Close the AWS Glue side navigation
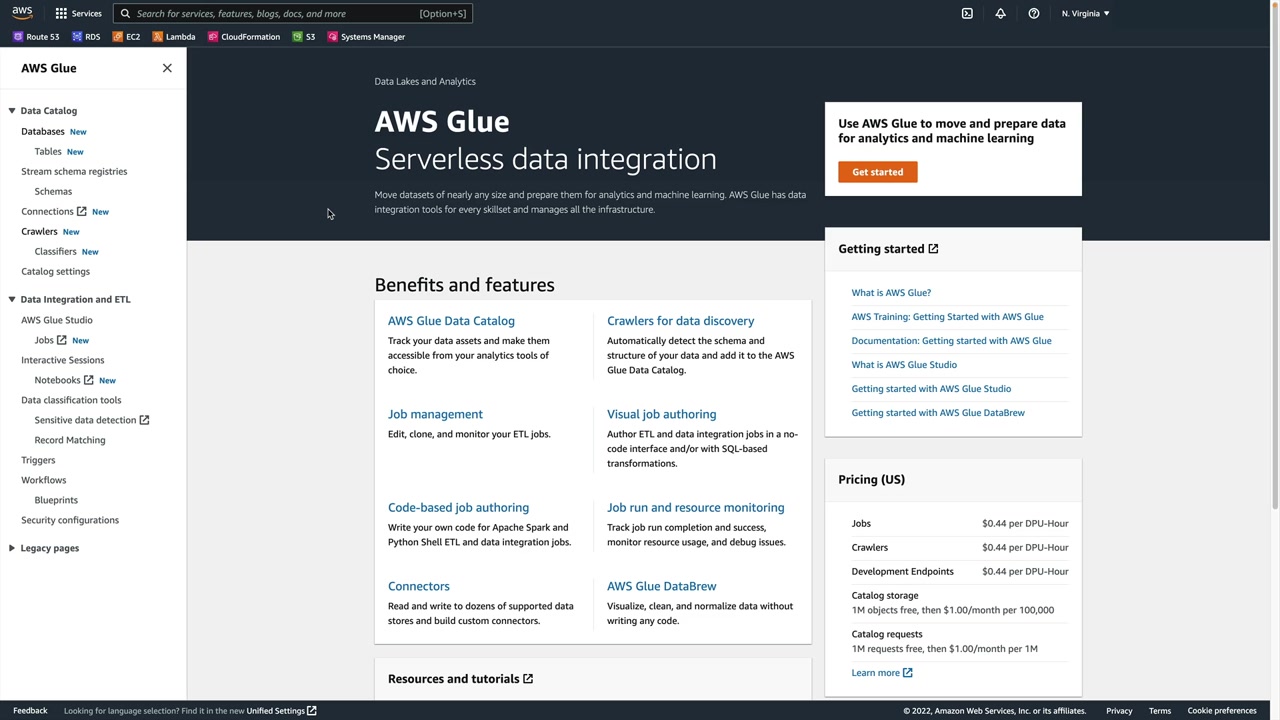 167,68
